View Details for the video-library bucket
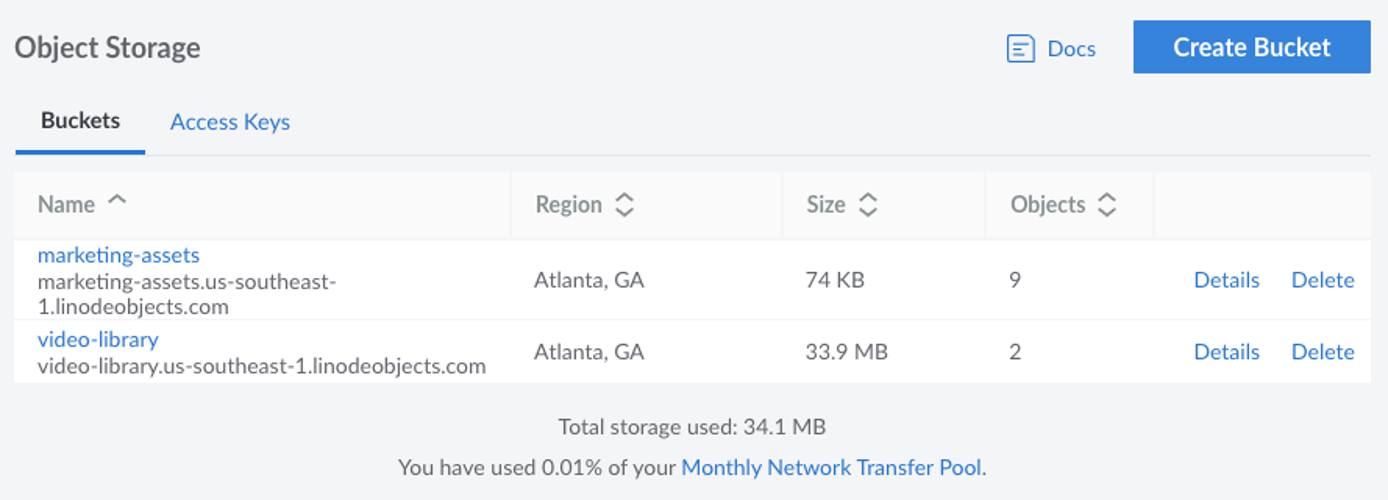Viewport: 1388px width, 500px height. coord(1226,352)
